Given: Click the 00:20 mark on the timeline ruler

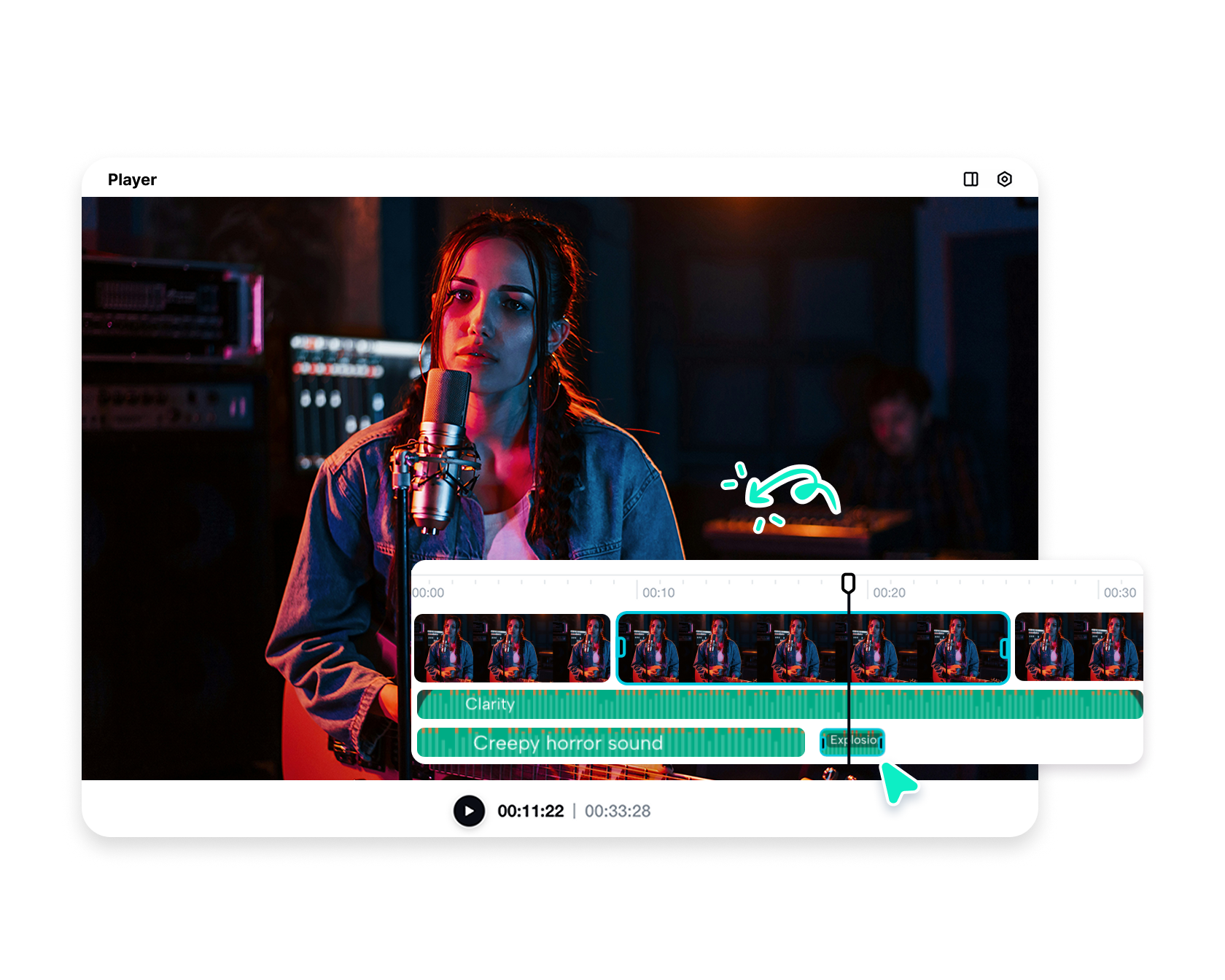Looking at the screenshot, I should [890, 592].
